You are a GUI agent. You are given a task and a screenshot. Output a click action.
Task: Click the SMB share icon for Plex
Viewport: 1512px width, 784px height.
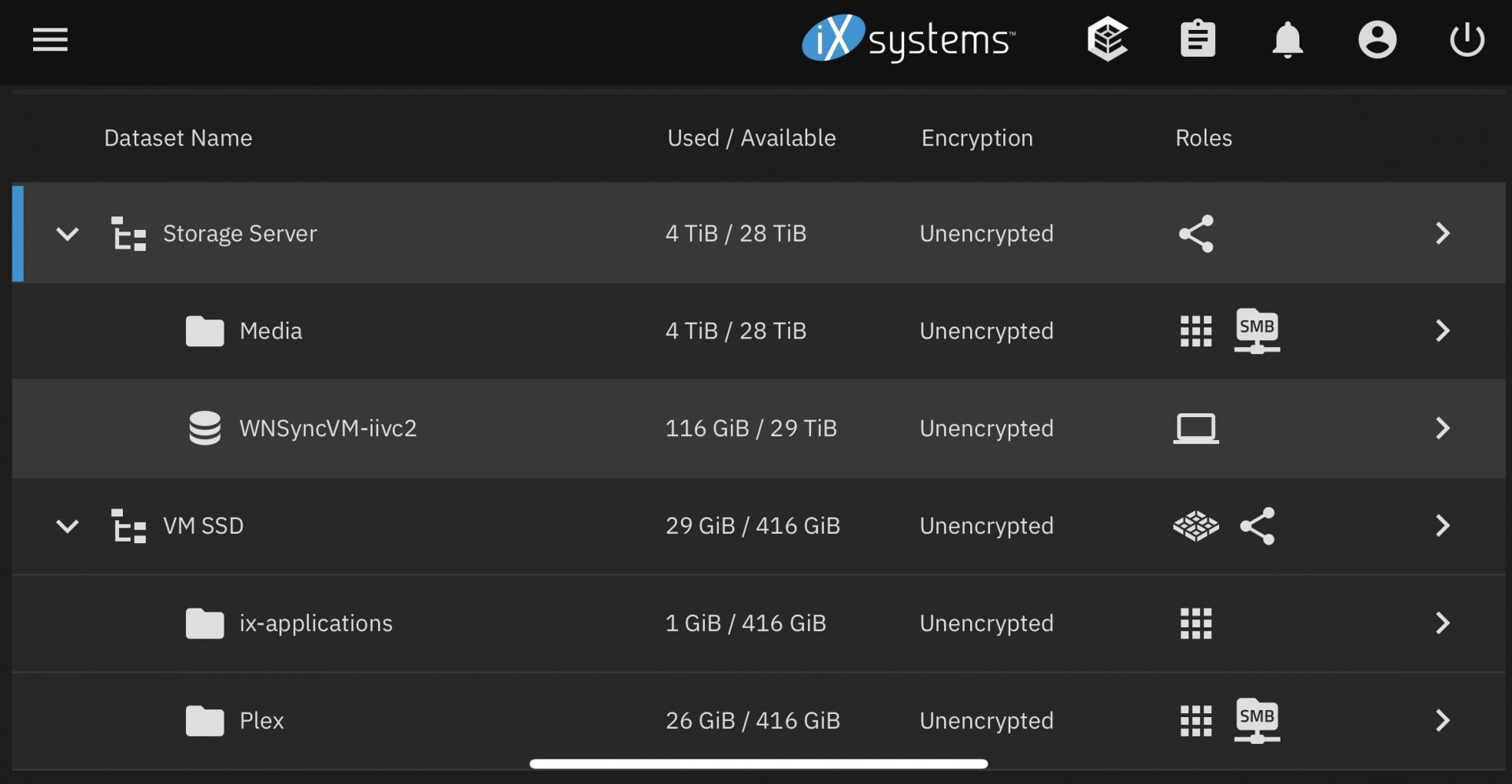pyautogui.click(x=1257, y=720)
